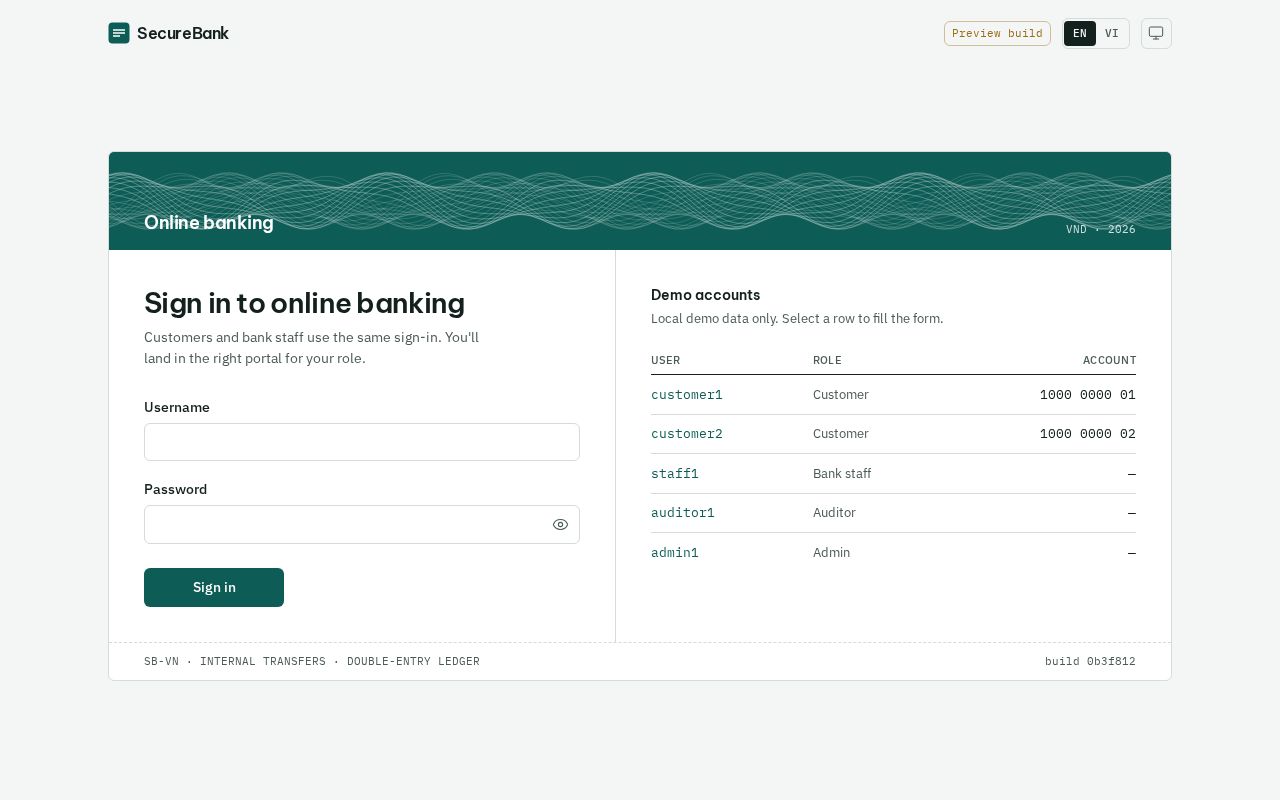The image size is (1280, 800).
Task: Click the SecureBank logo icon
Action: (x=119, y=33)
